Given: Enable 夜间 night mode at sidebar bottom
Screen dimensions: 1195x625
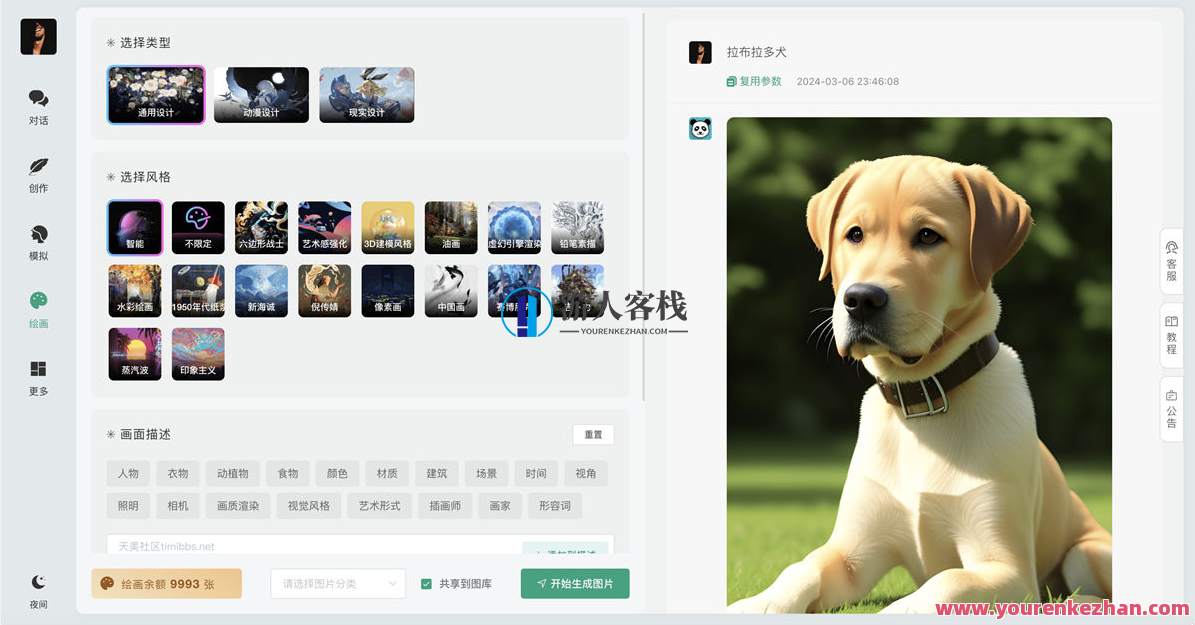Looking at the screenshot, I should 38,590.
